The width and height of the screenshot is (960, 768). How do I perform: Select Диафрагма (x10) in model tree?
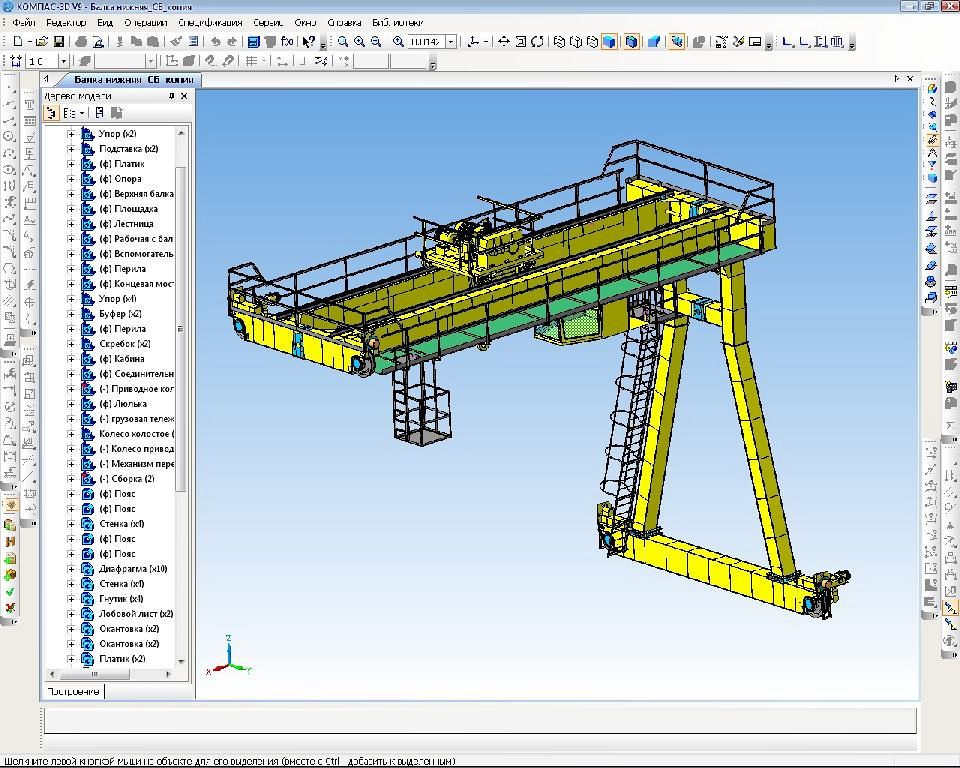pyautogui.click(x=133, y=569)
